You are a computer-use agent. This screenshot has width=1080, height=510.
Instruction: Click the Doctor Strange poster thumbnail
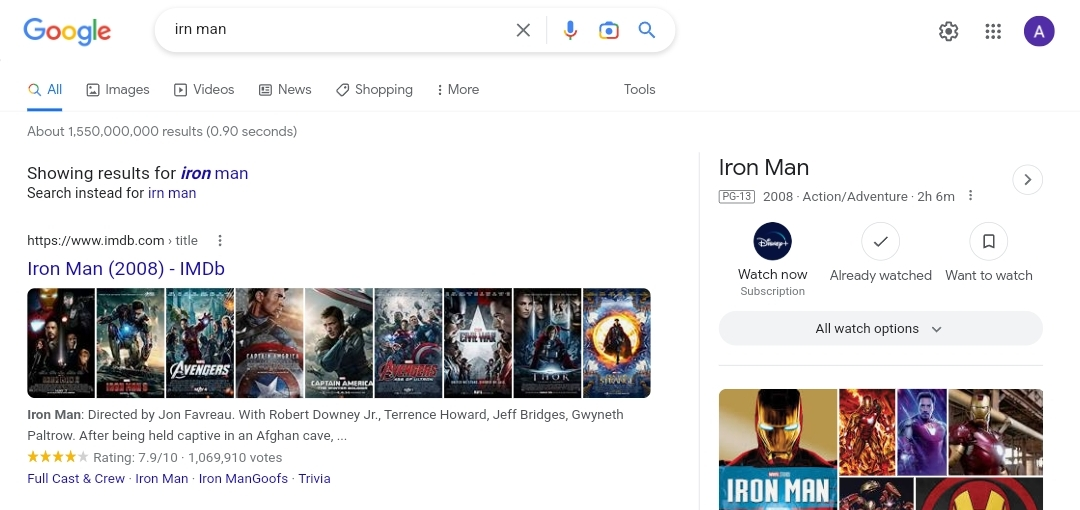point(616,343)
